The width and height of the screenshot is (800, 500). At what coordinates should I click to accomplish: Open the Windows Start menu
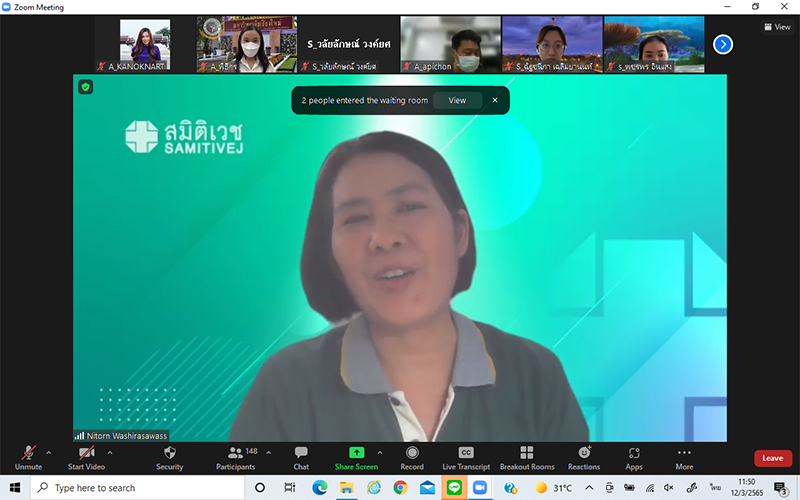[x=15, y=488]
